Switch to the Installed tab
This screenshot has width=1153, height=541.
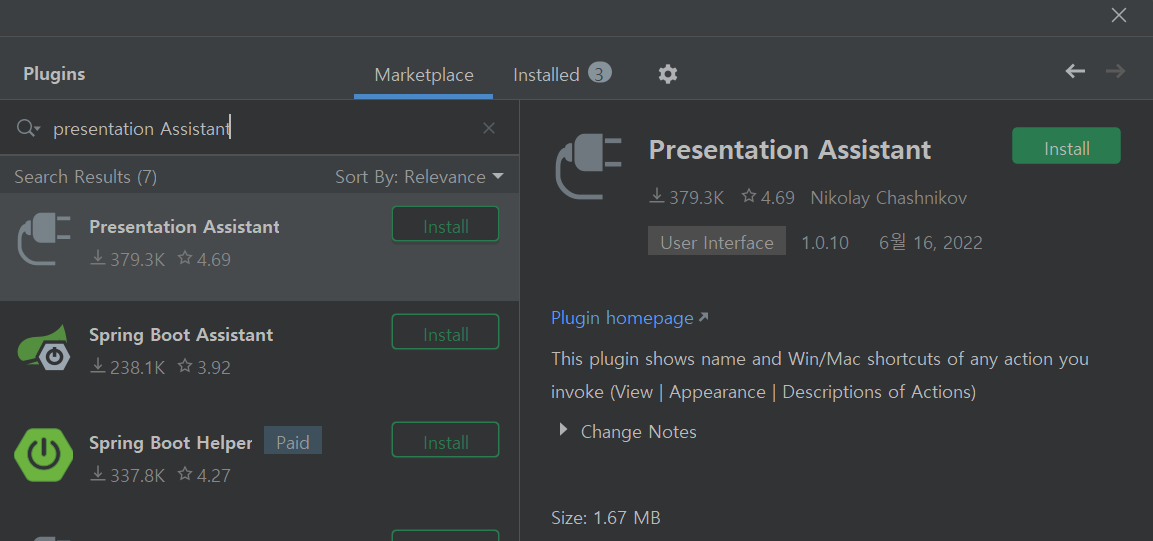[562, 75]
